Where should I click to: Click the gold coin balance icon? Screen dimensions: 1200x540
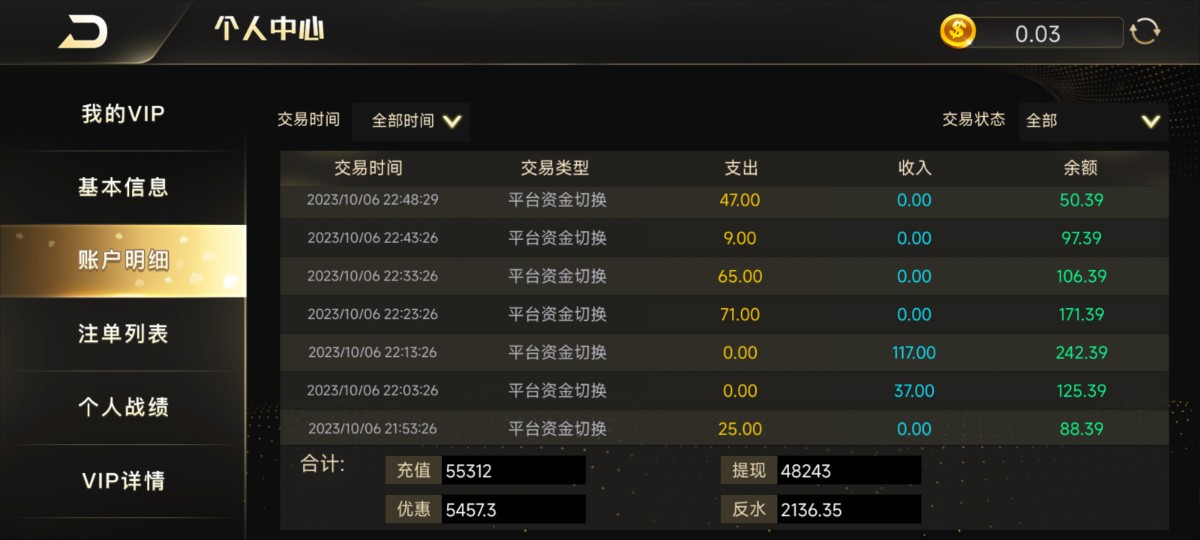pyautogui.click(x=957, y=32)
